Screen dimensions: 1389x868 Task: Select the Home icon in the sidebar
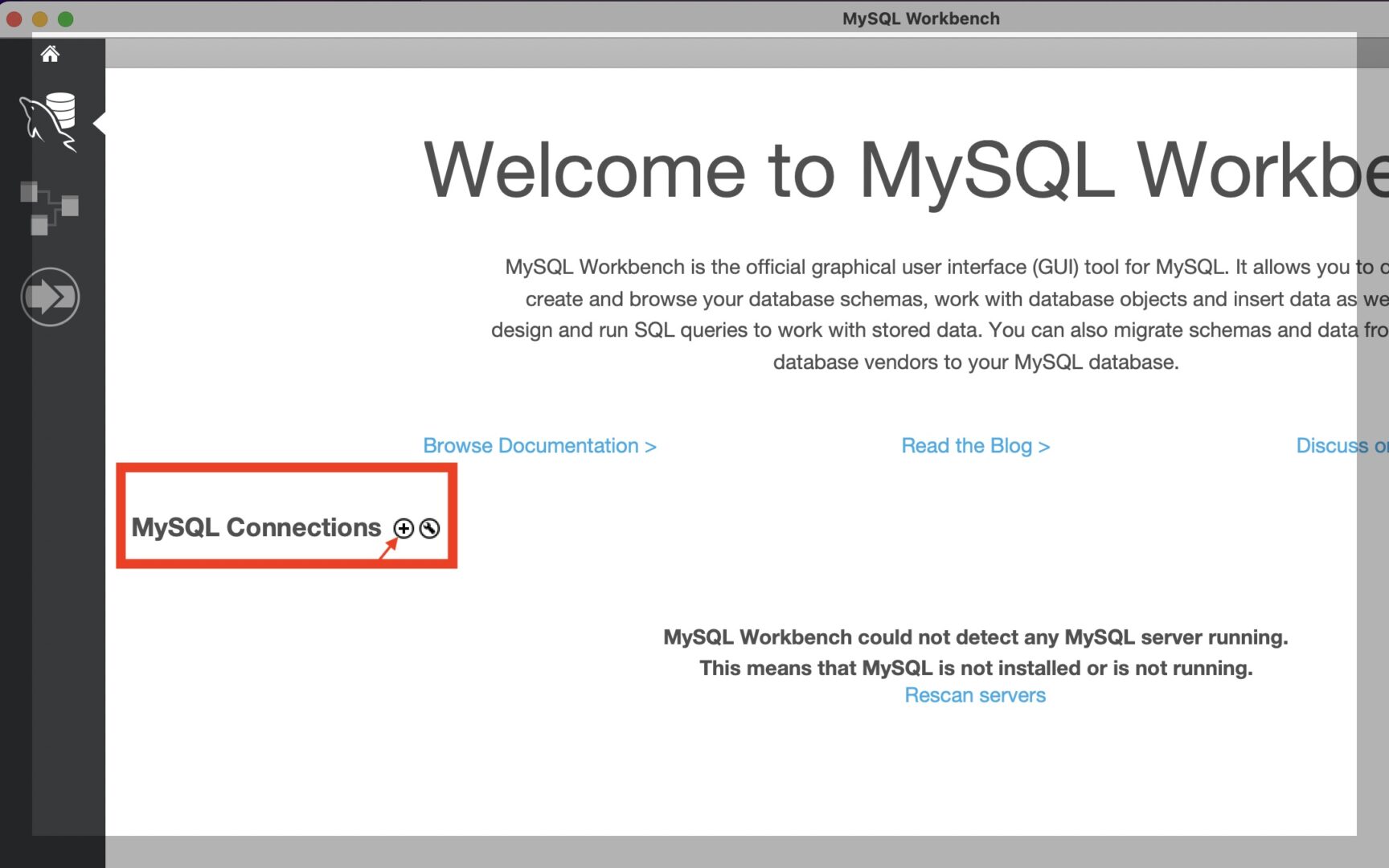(50, 54)
